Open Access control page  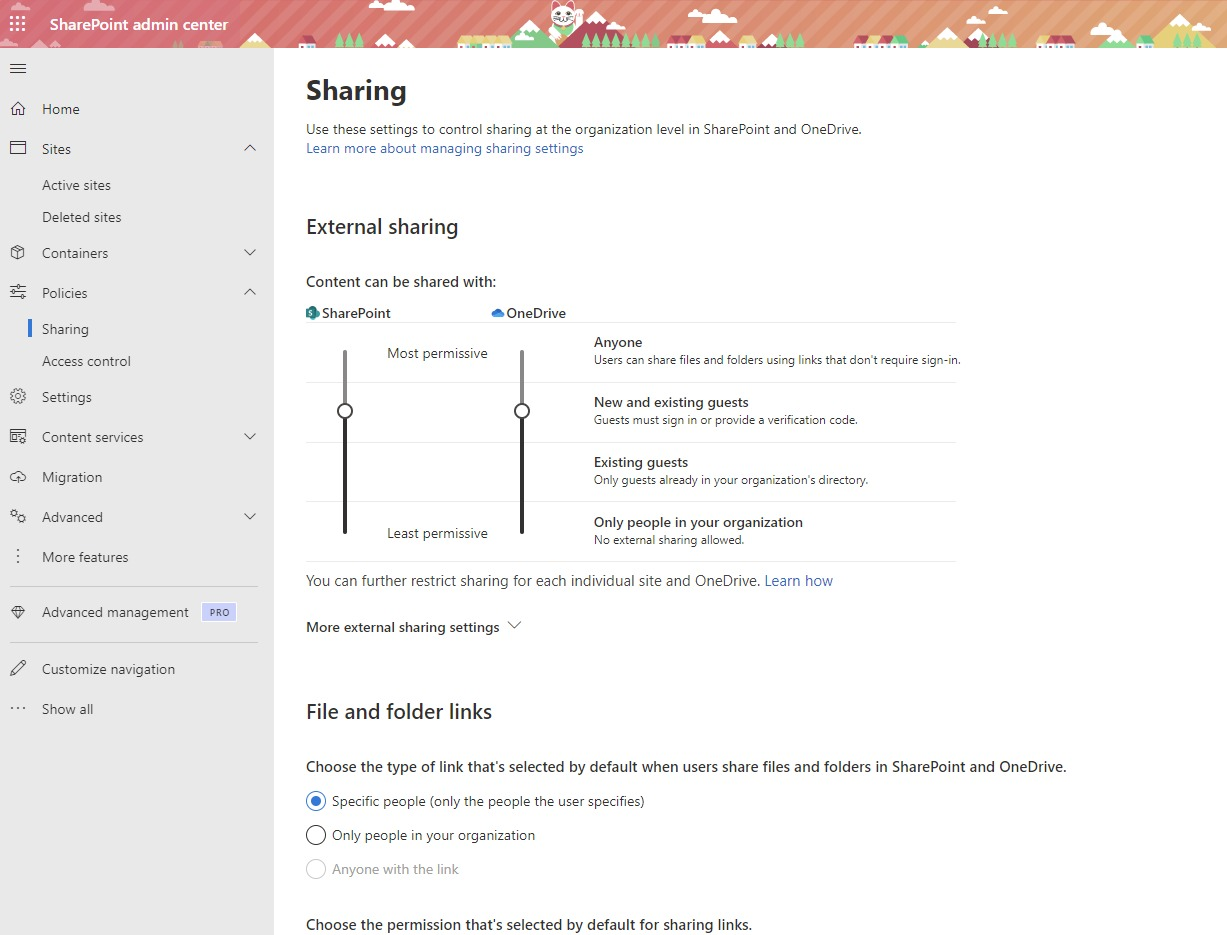click(86, 361)
